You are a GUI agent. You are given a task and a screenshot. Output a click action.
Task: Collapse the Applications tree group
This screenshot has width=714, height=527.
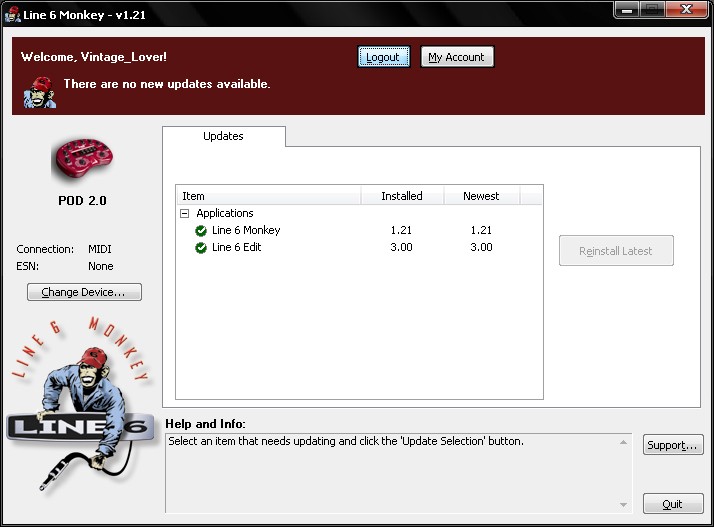pyautogui.click(x=184, y=213)
